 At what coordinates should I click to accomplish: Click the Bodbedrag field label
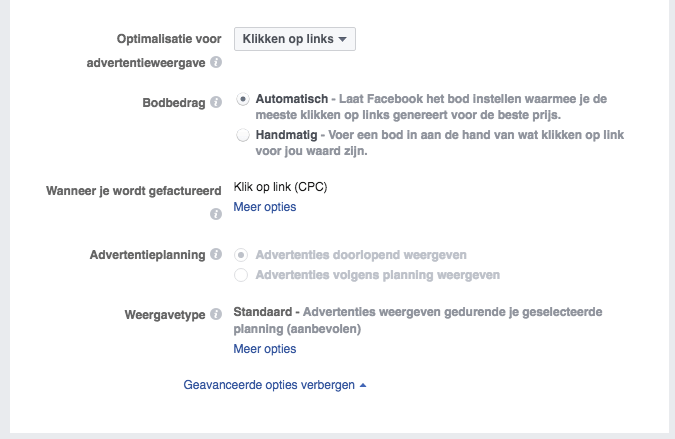point(175,102)
